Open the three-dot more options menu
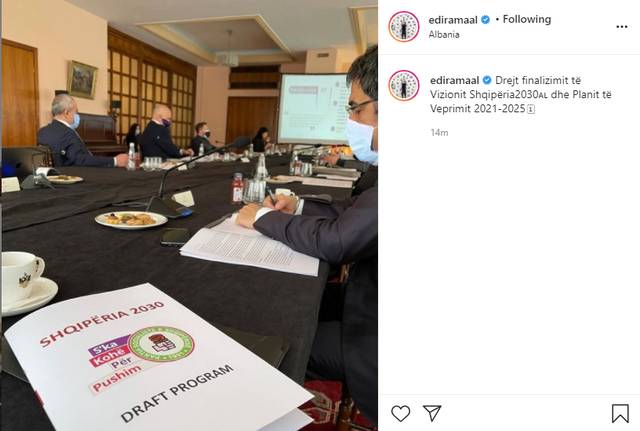This screenshot has width=640, height=431. point(622,27)
